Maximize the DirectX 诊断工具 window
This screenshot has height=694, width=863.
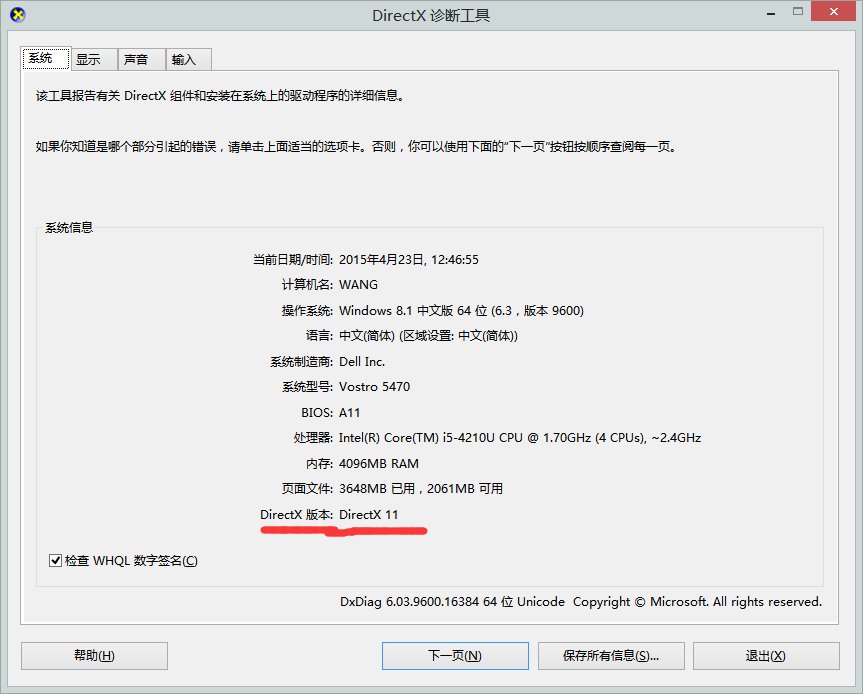point(800,12)
